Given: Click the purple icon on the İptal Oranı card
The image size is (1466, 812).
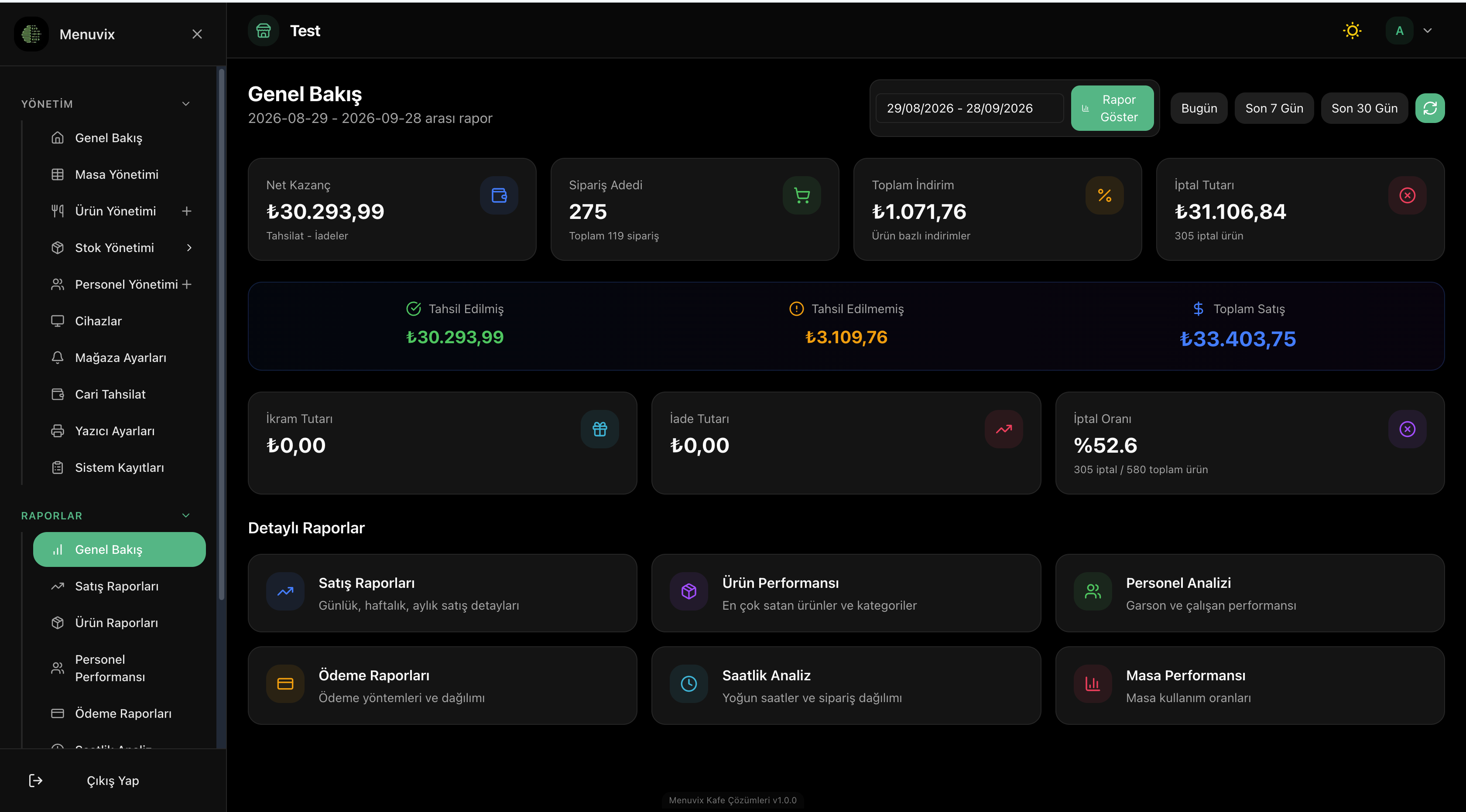Looking at the screenshot, I should click(x=1408, y=429).
